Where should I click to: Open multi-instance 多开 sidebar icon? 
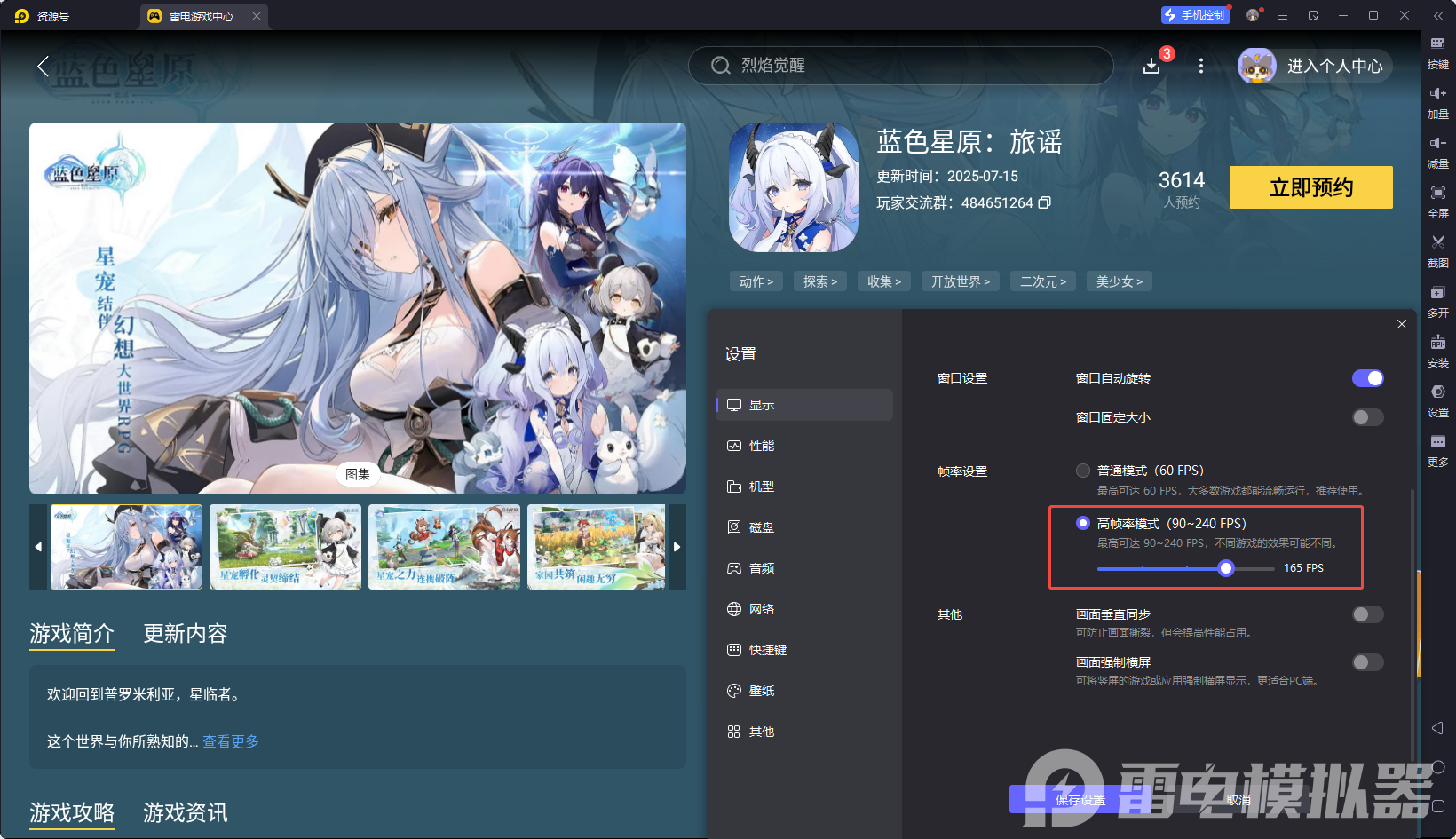click(1437, 301)
